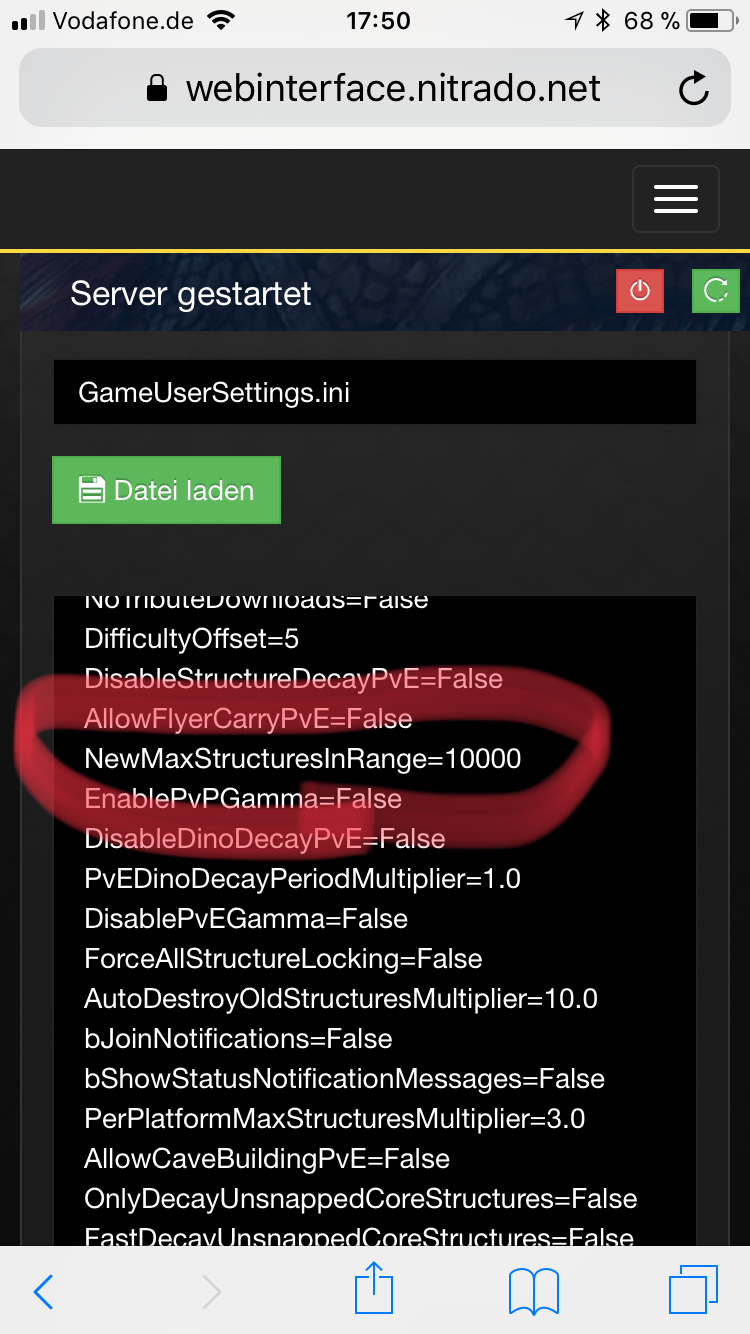
Task: Click the AutoDestroyOldStructuresMultiplier=10.0 line
Action: tap(341, 998)
